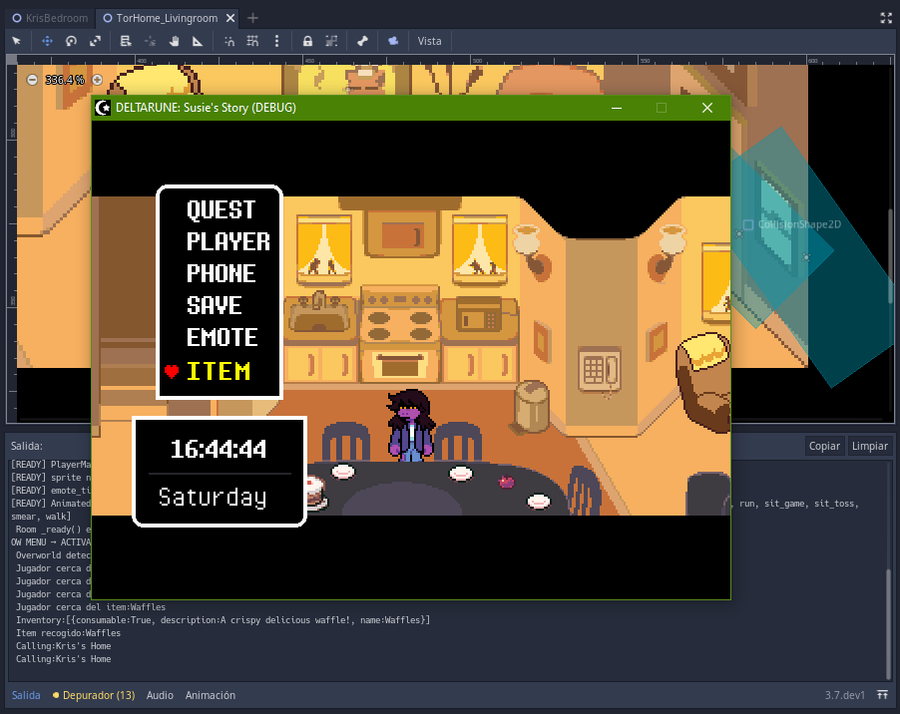Lock the selected node with padlock icon

308,41
